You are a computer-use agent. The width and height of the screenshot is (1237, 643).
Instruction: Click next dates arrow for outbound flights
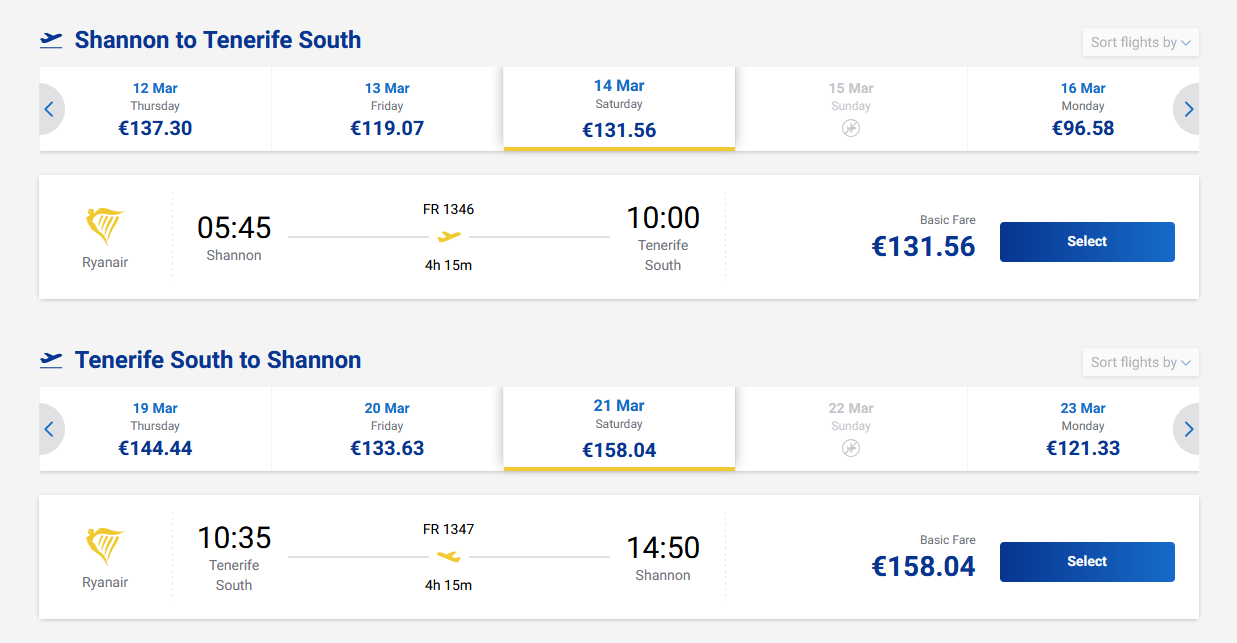click(1188, 109)
